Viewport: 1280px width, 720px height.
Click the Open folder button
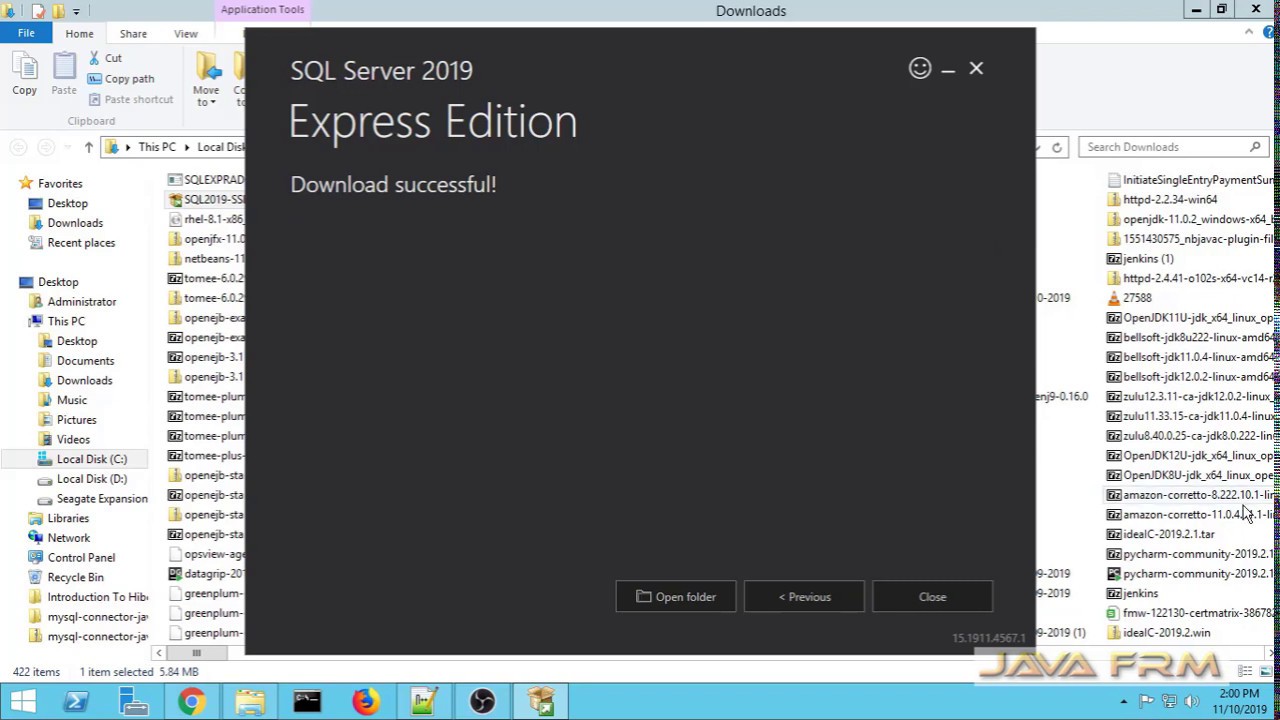click(x=676, y=597)
